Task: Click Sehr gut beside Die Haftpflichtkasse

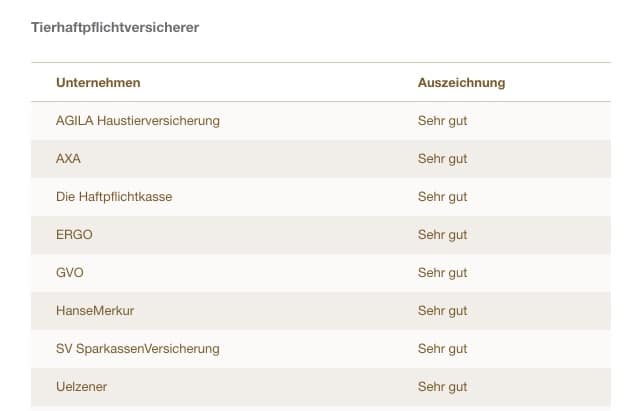Action: (442, 197)
